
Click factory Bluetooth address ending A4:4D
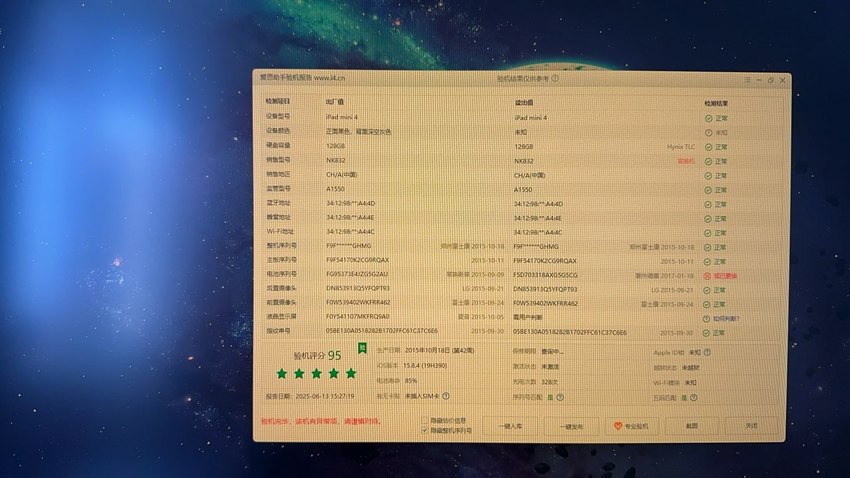[350, 203]
